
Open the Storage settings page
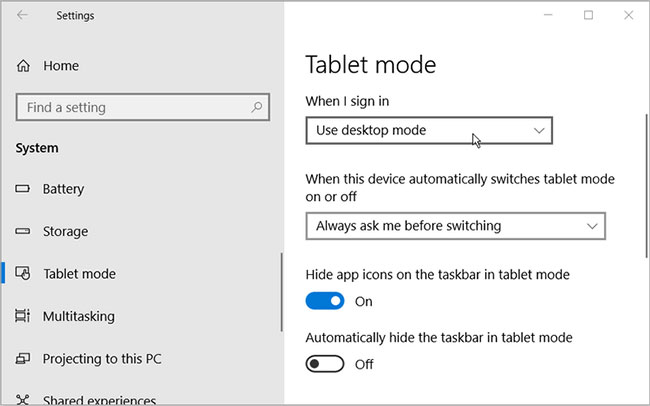tap(64, 231)
